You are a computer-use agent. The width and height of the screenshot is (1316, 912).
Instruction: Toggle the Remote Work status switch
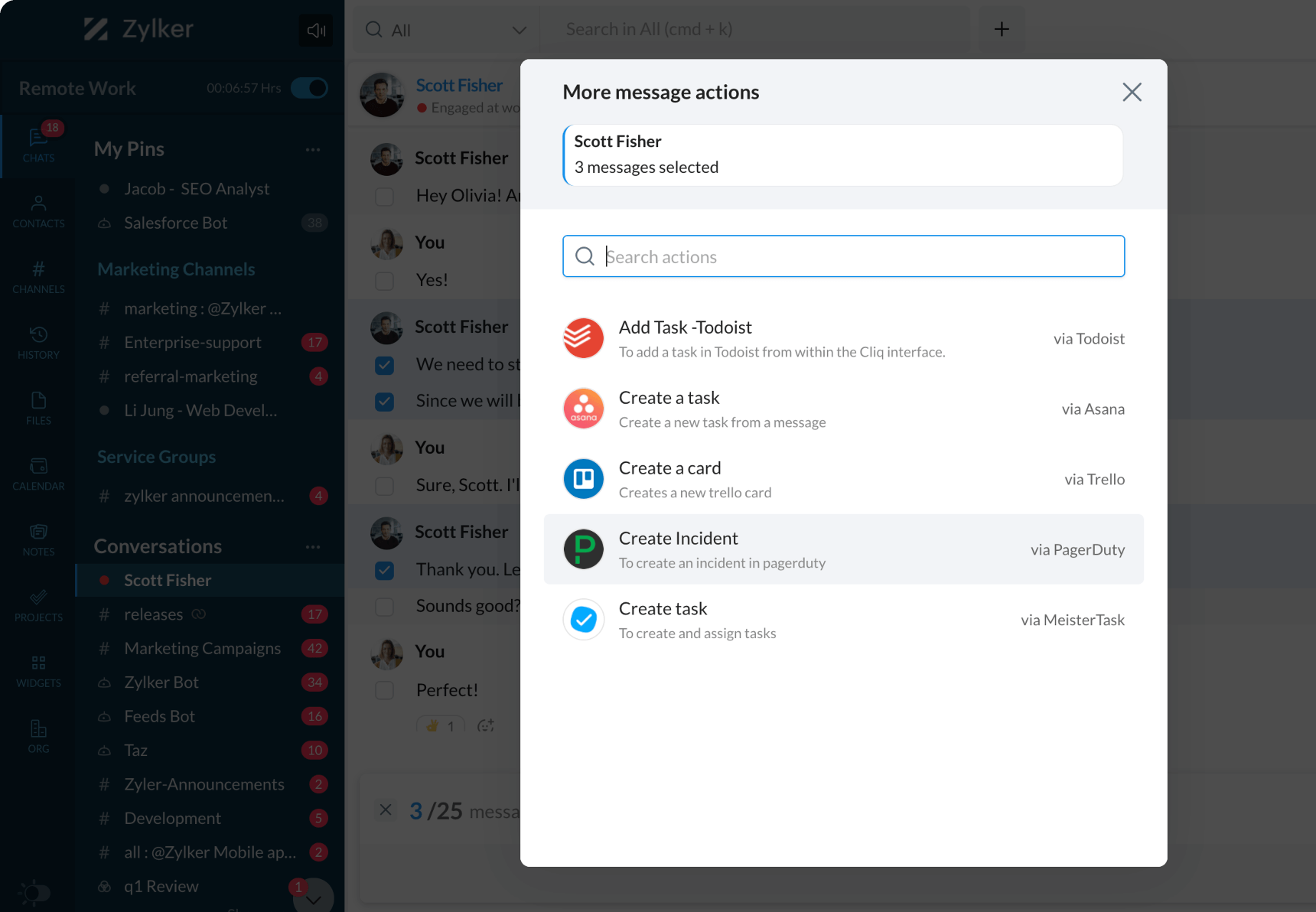pos(309,88)
